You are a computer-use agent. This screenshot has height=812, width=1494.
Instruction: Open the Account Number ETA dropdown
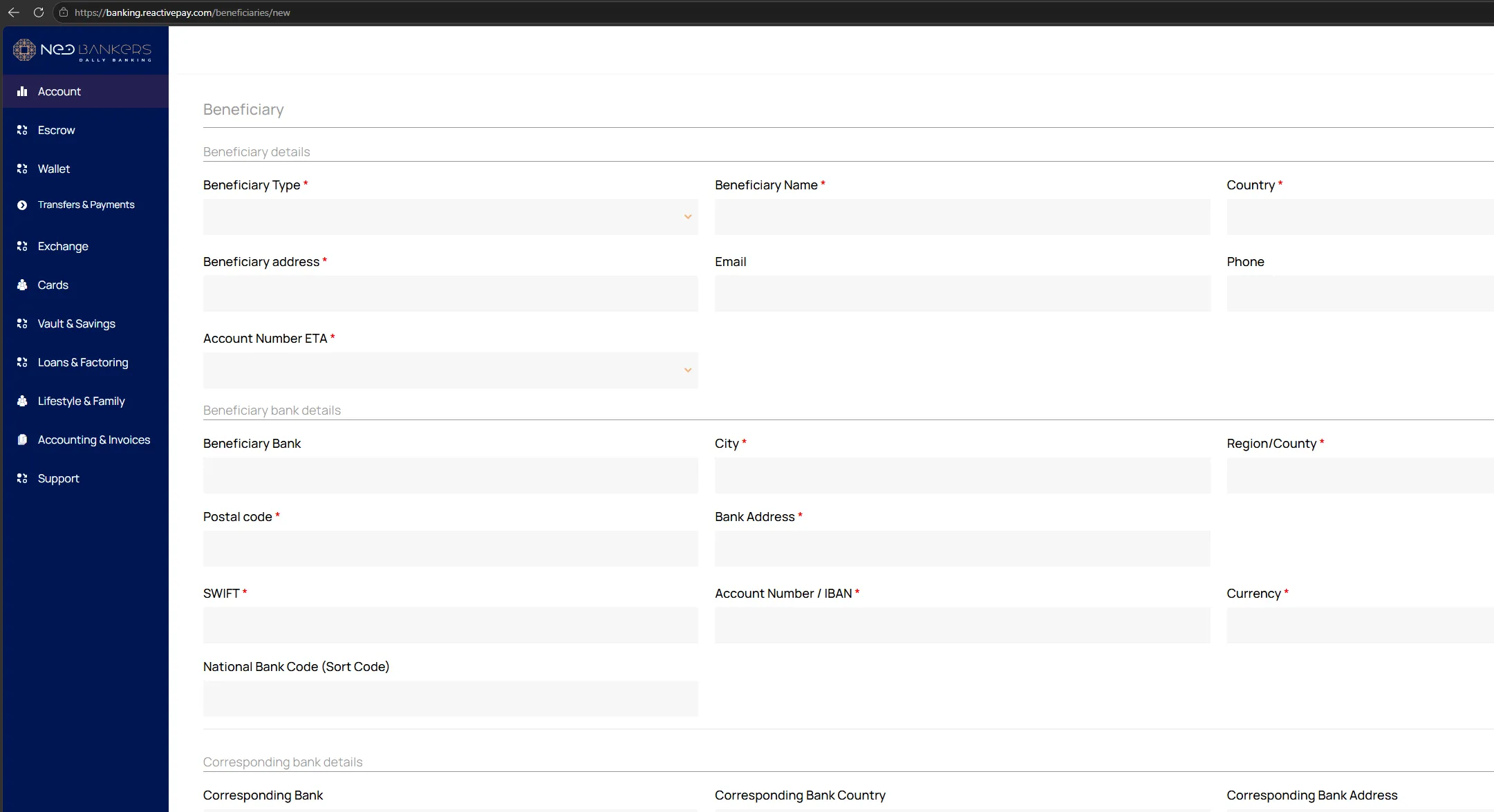coord(450,370)
